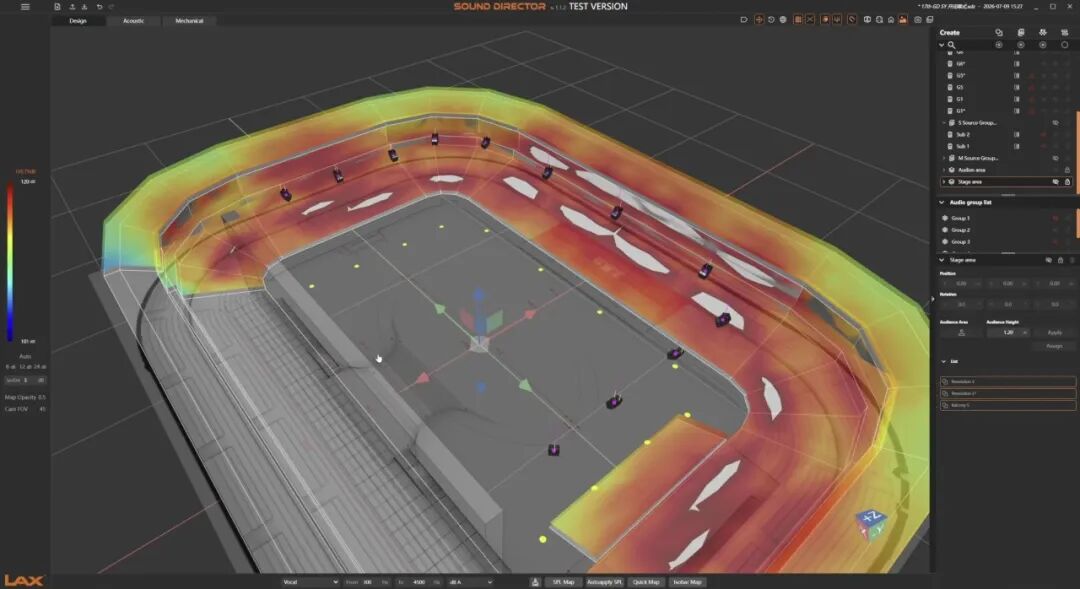Viewport: 1080px width, 589px height.
Task: Expand the Stage area tree row
Action: click(x=944, y=182)
